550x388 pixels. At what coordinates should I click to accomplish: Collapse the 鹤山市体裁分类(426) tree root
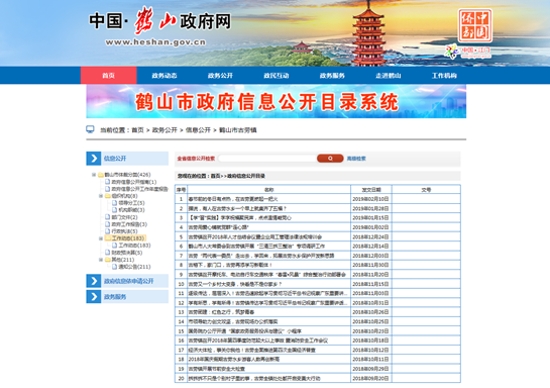[x=94, y=175]
